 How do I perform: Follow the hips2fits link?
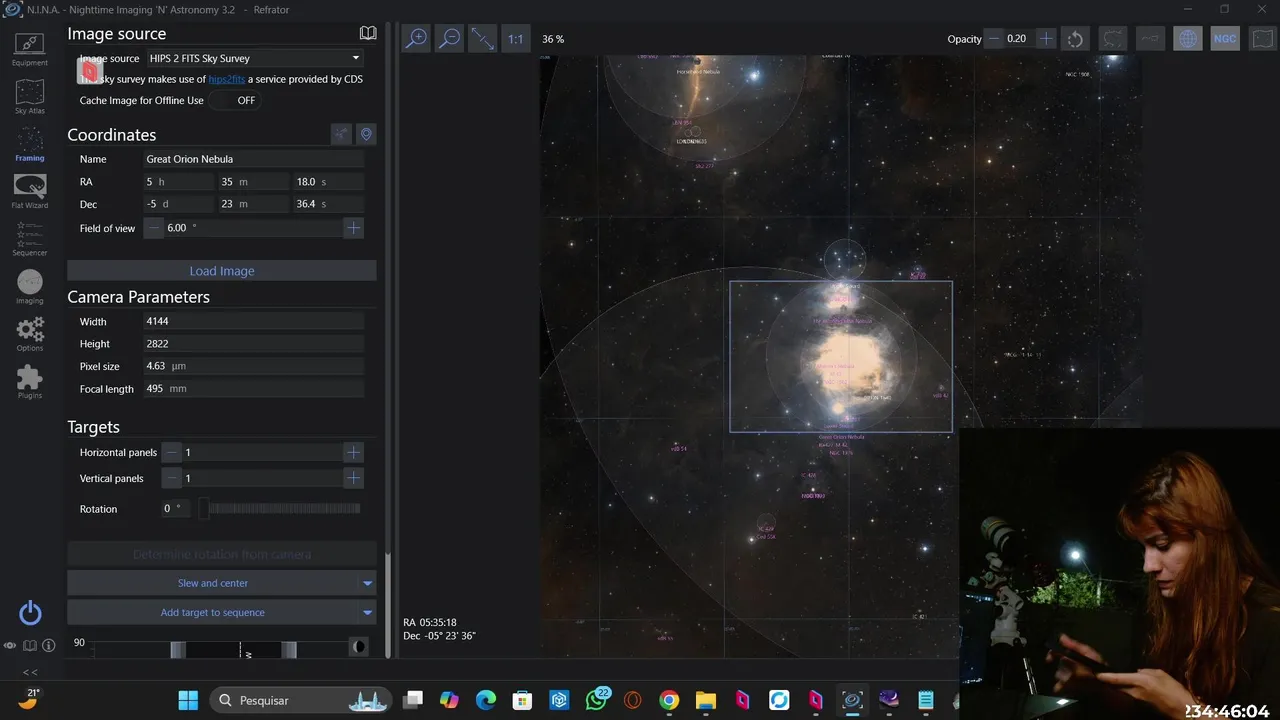227,79
